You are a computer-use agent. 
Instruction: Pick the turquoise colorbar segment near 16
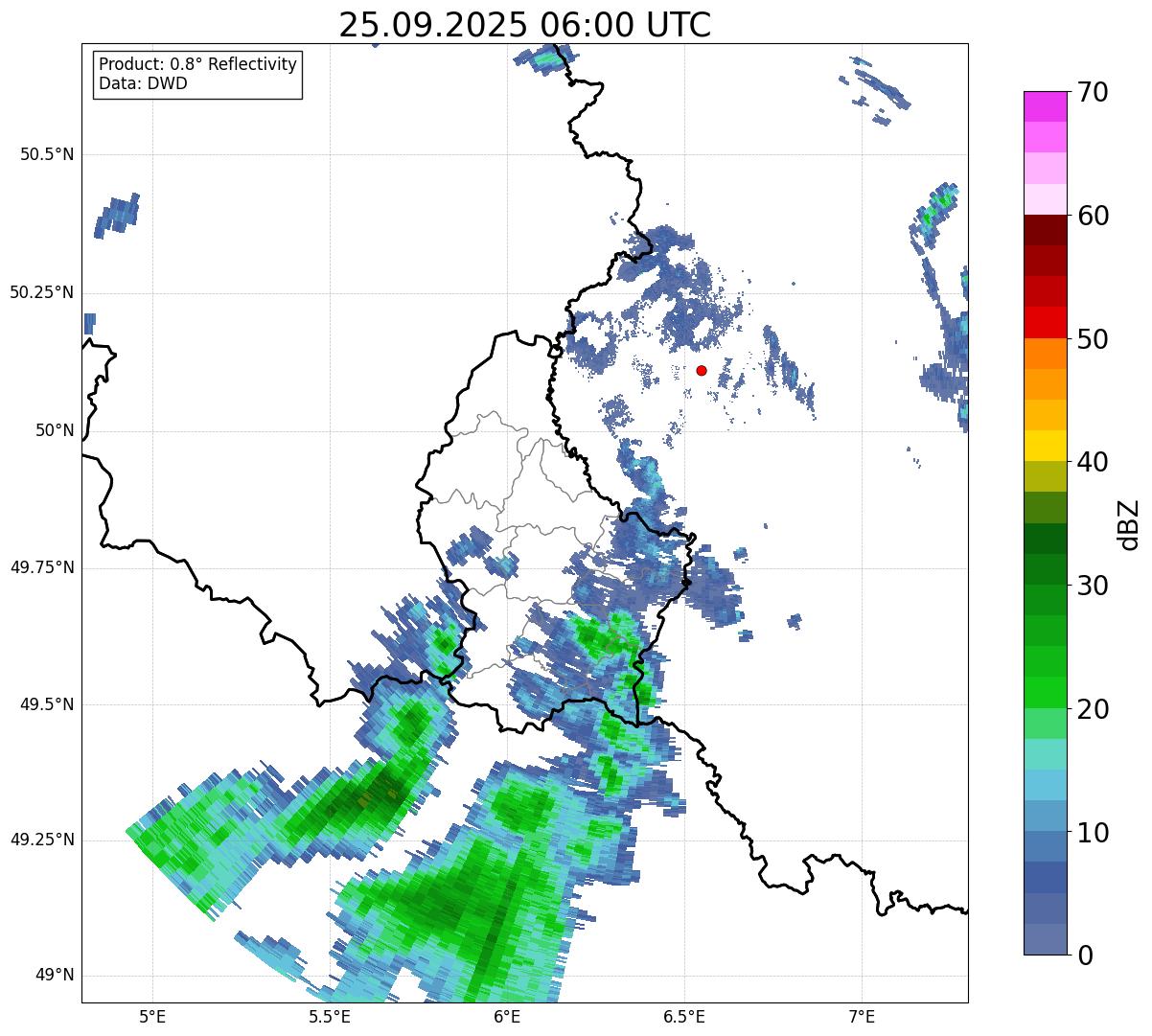[1046, 754]
